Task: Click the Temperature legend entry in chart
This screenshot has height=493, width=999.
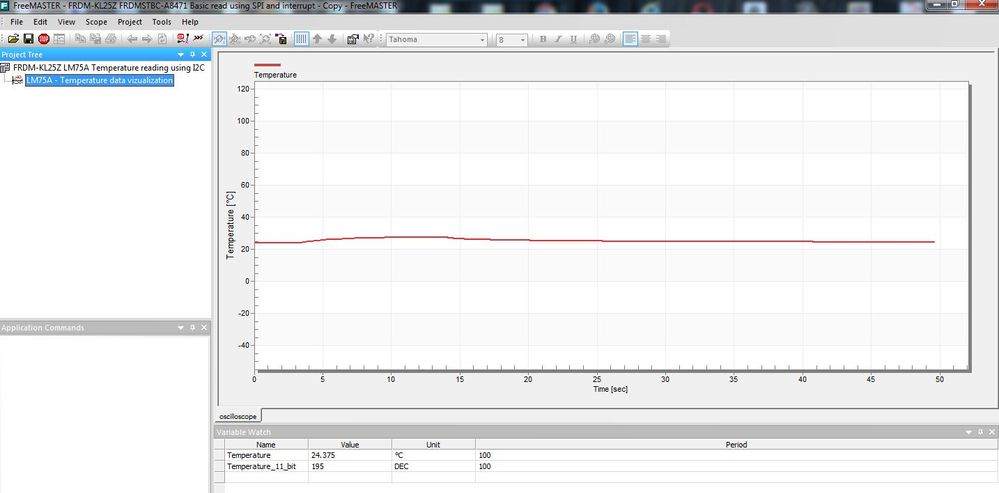Action: pos(275,75)
